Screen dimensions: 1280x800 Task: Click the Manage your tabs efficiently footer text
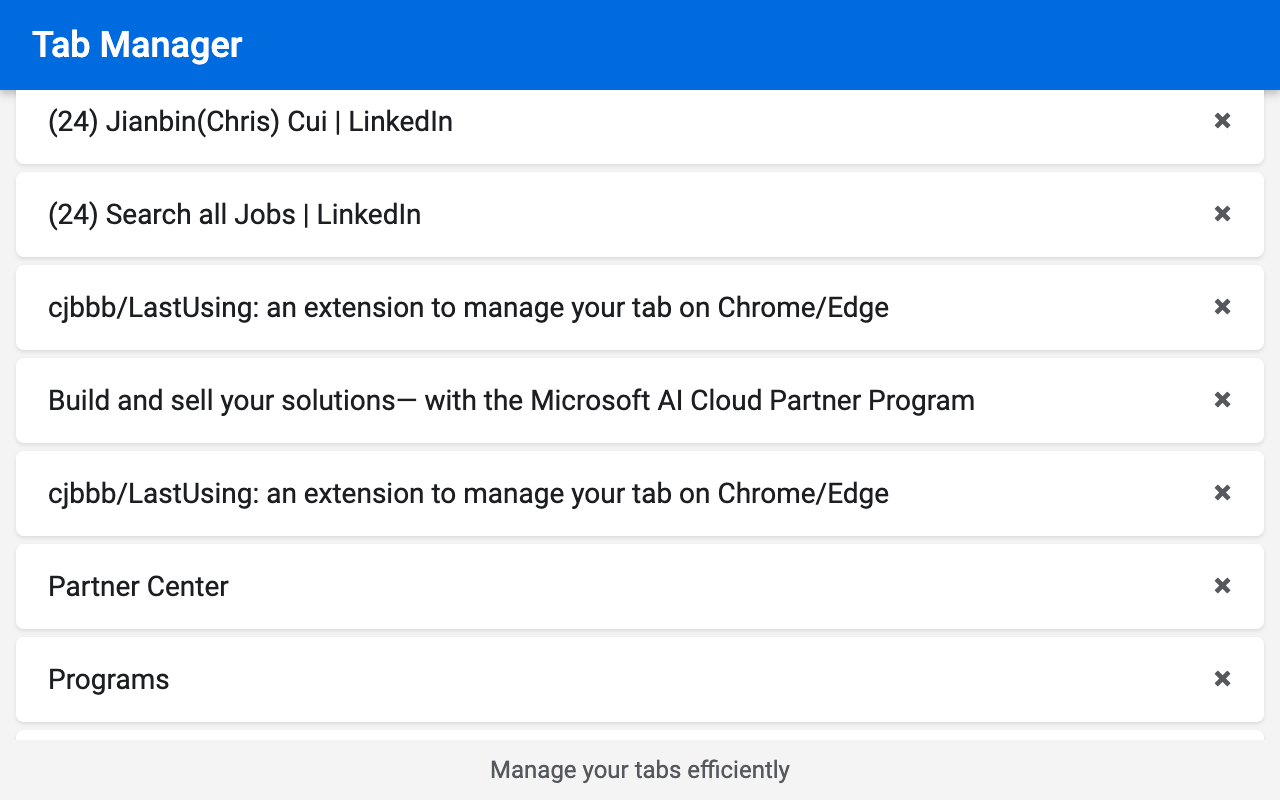640,770
